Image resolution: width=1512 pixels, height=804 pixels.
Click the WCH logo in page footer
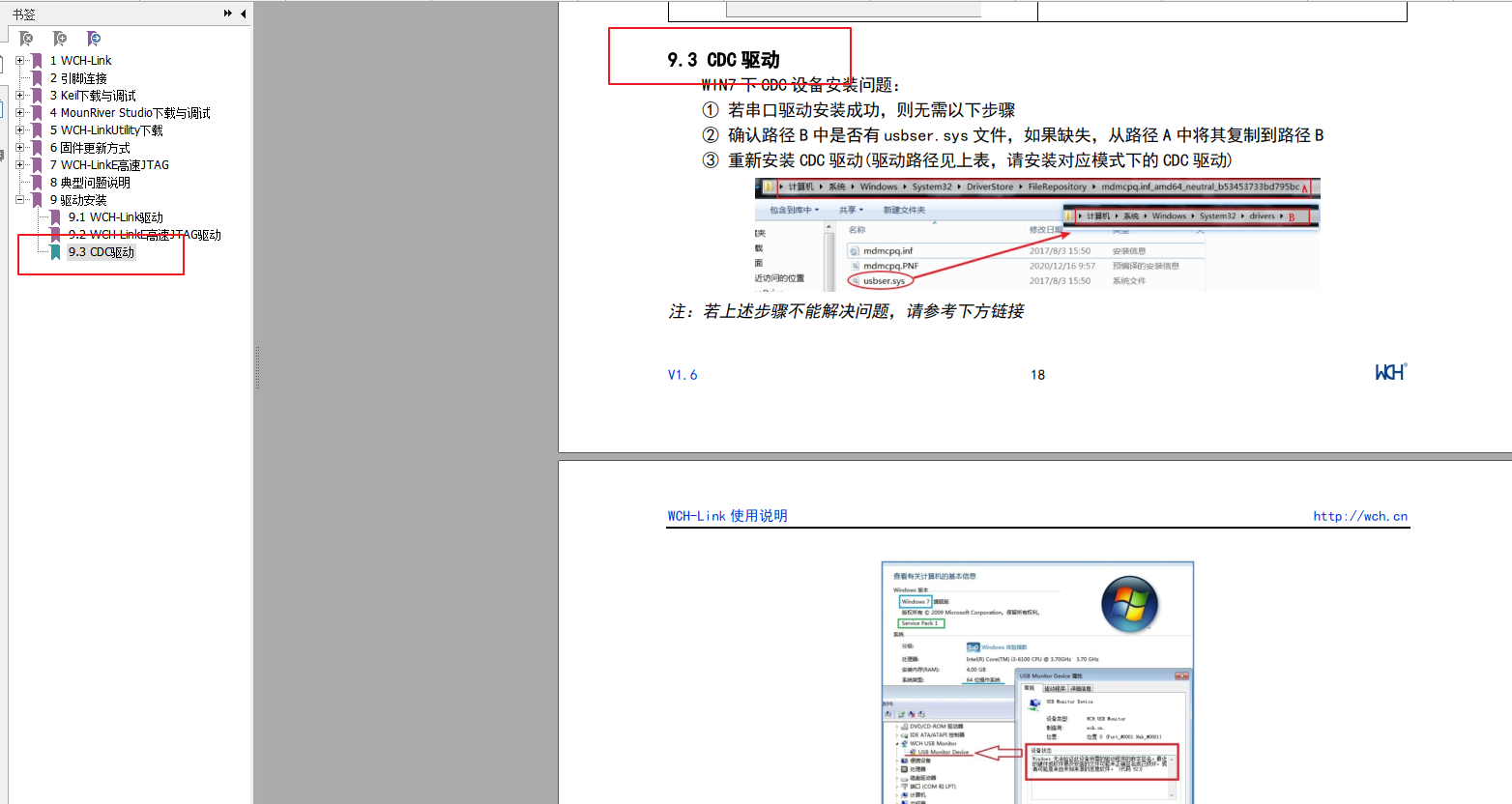(x=1391, y=372)
